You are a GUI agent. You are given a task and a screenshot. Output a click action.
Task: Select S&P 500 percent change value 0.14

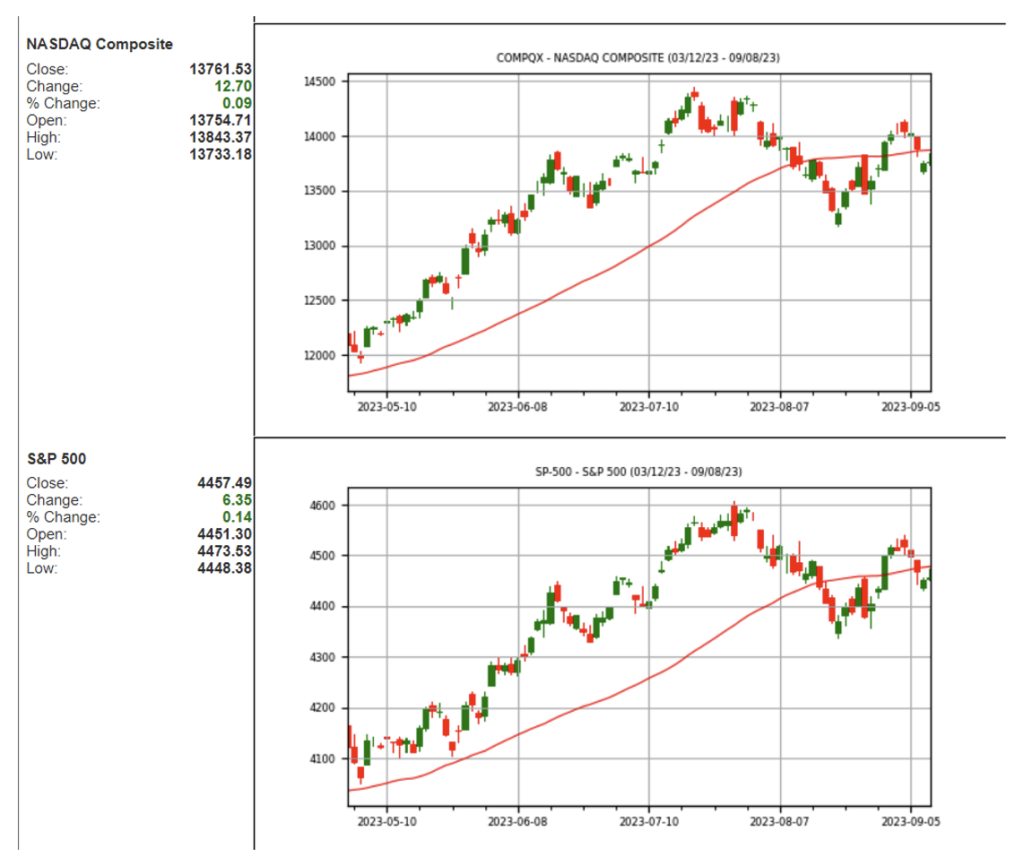237,517
